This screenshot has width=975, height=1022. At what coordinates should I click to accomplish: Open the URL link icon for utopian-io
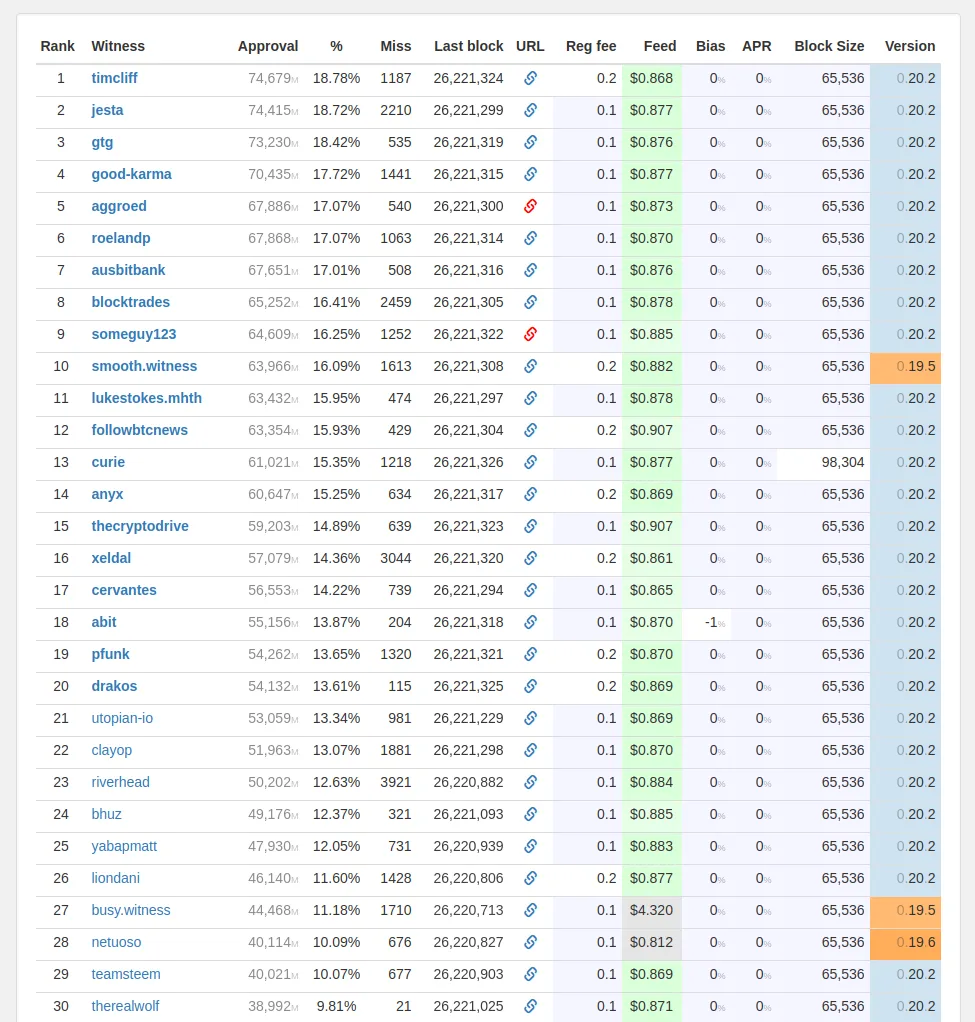(x=531, y=718)
